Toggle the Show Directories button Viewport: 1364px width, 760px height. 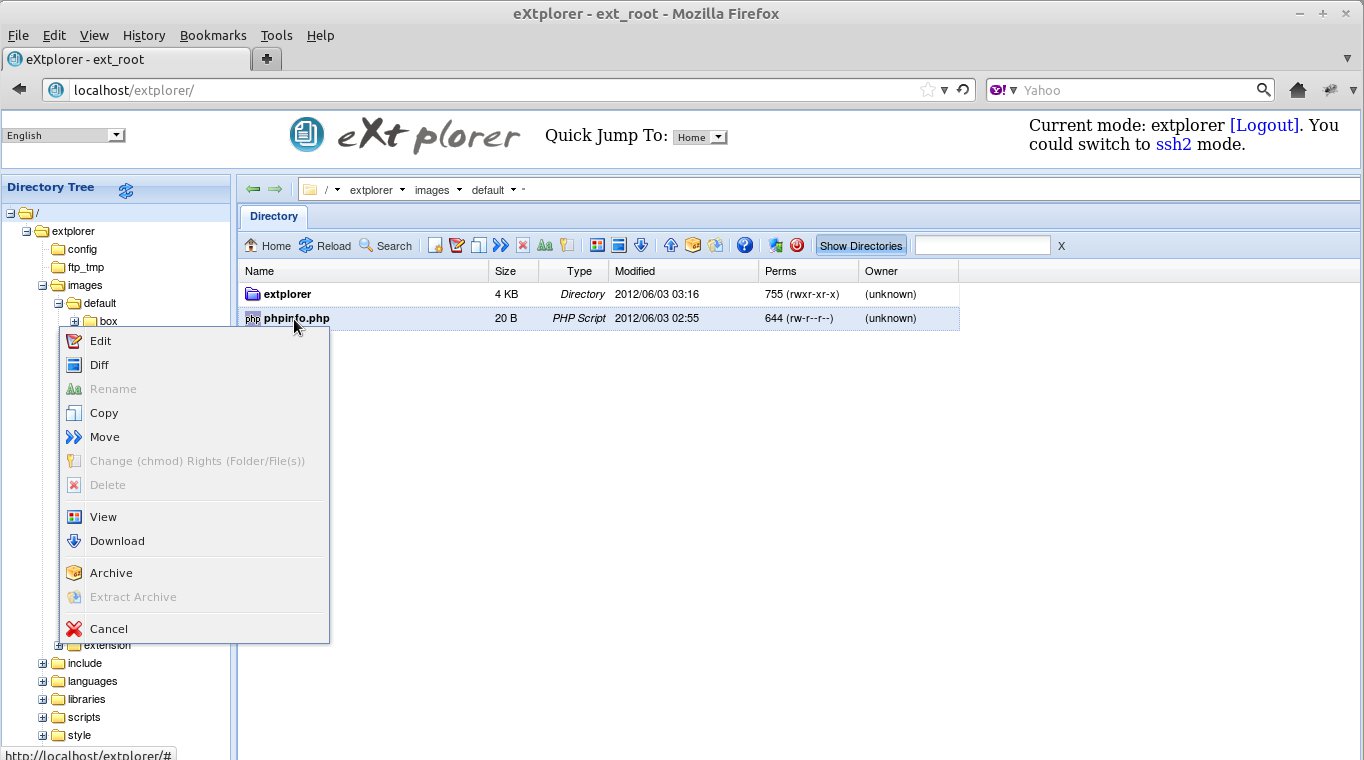point(861,245)
